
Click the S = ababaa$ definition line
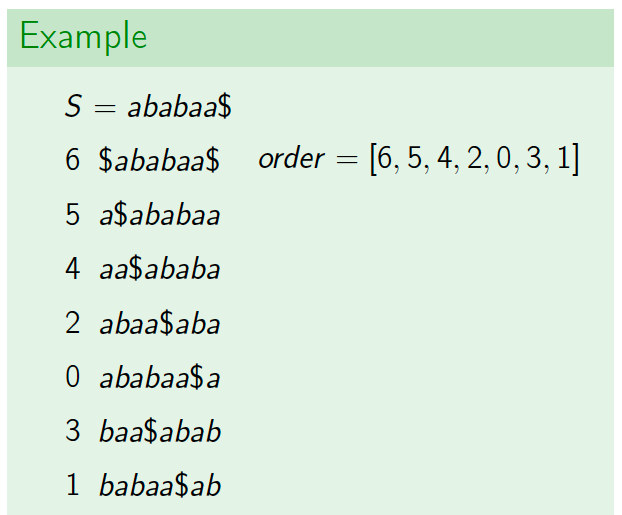tap(148, 106)
